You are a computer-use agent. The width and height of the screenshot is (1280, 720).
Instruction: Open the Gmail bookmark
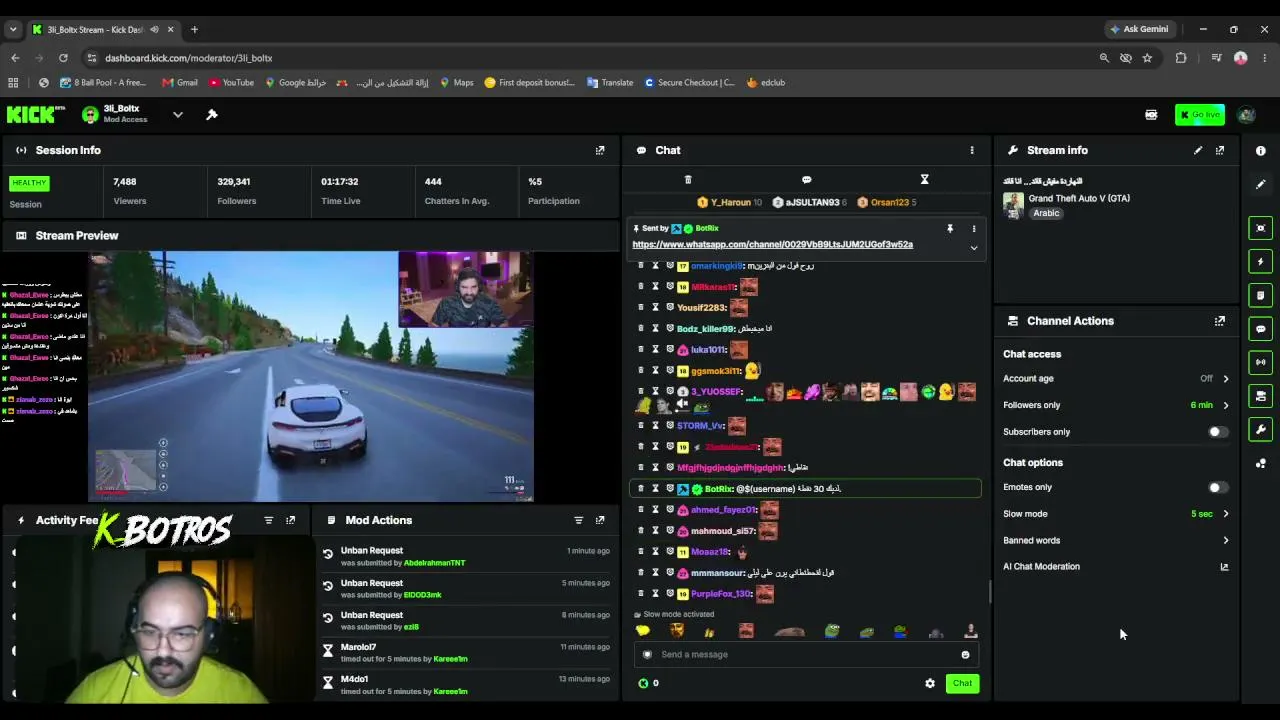[x=180, y=83]
